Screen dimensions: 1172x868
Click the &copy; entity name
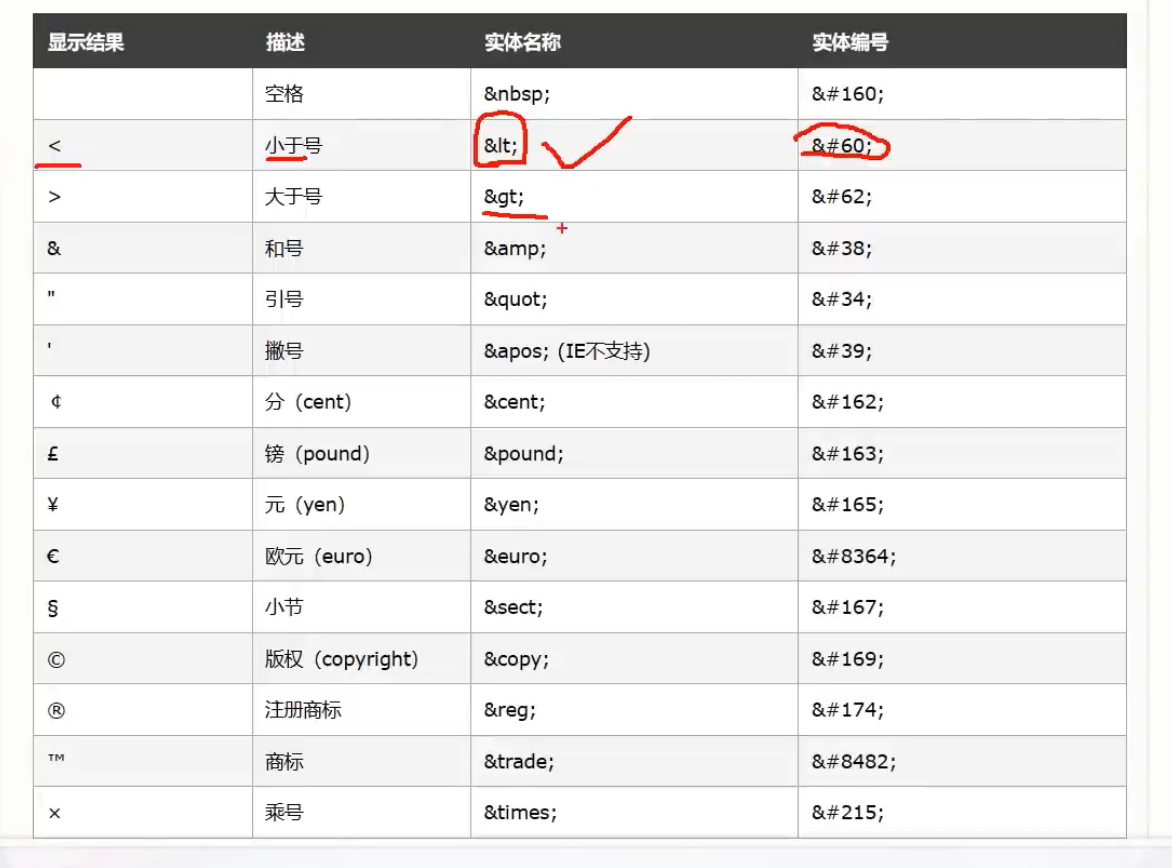click(x=516, y=659)
